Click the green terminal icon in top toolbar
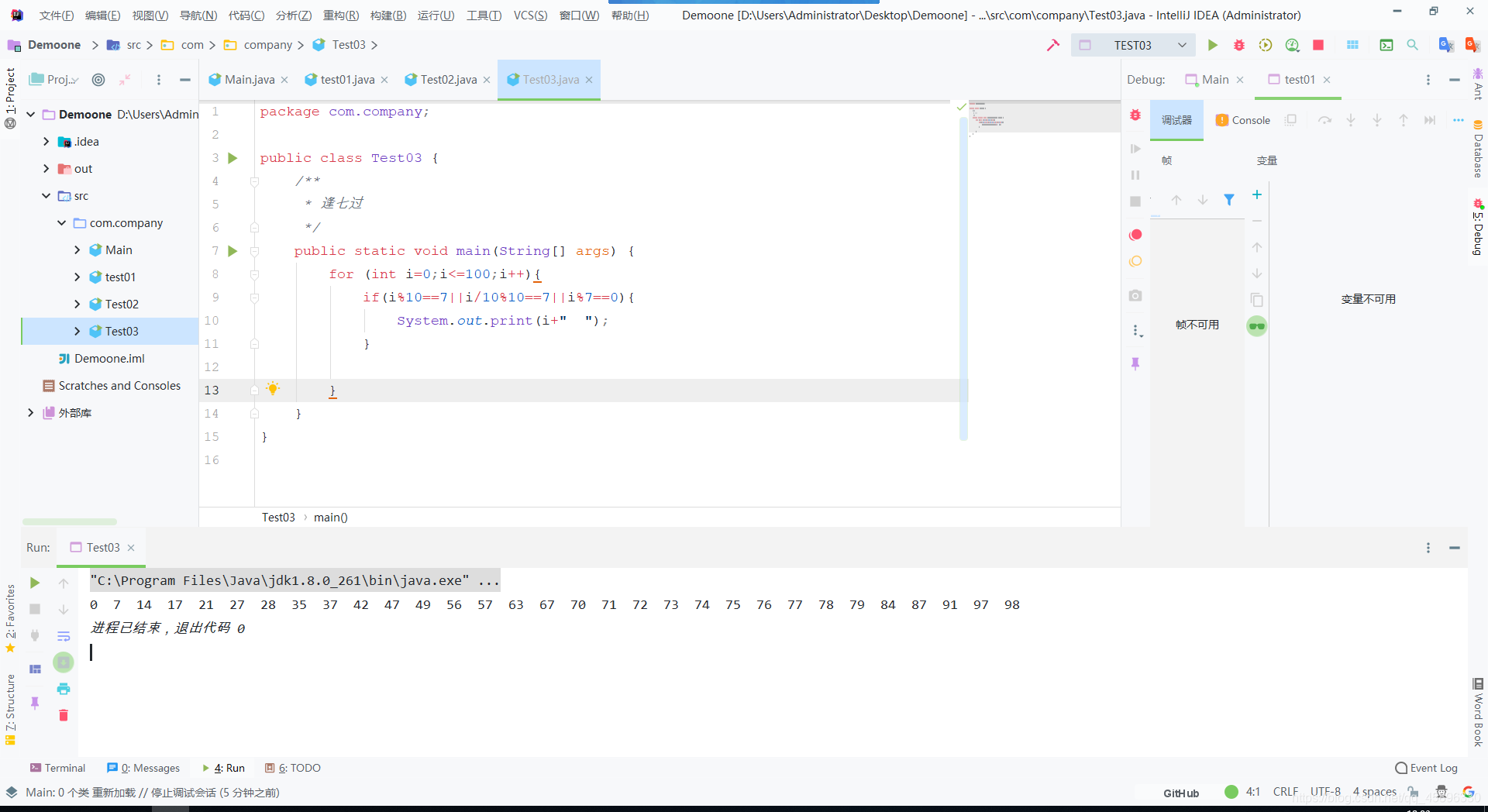 1386,45
